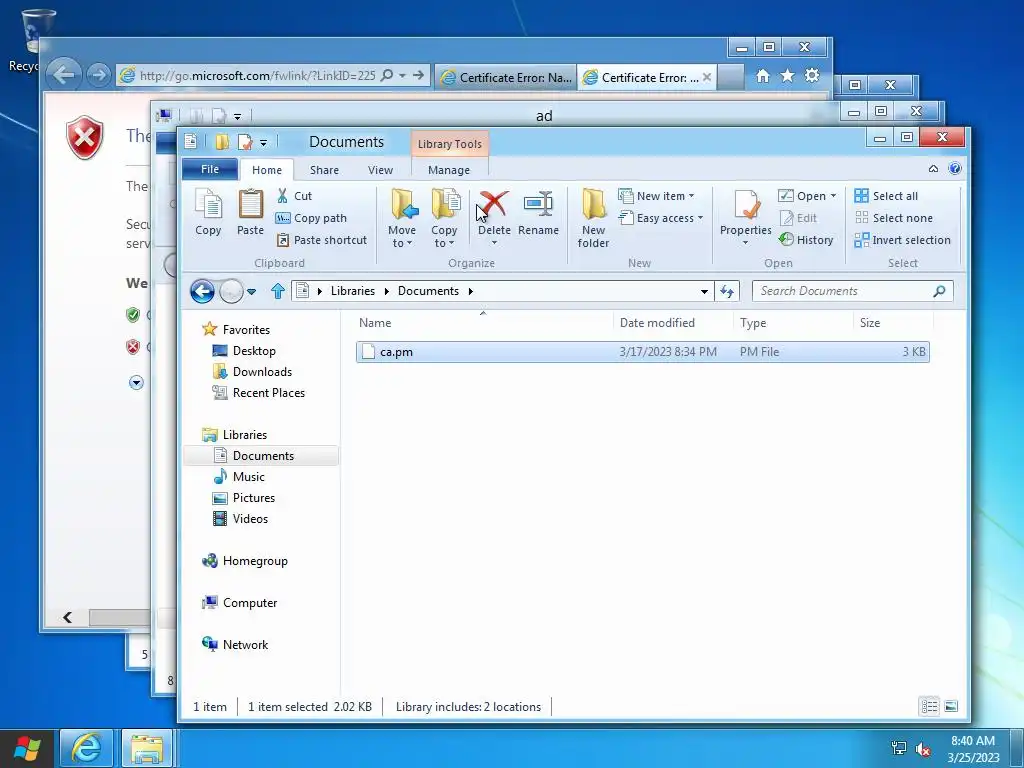Click Libraries in the address path
Screen dimensions: 1024x768
(353, 291)
